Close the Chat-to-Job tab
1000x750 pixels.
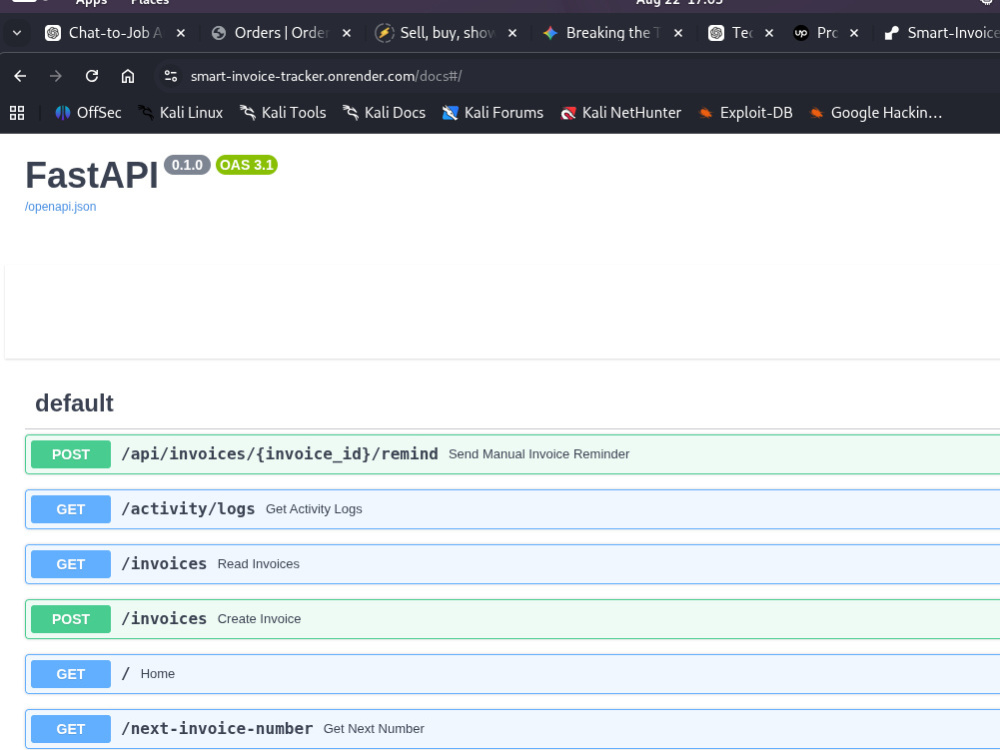click(181, 33)
